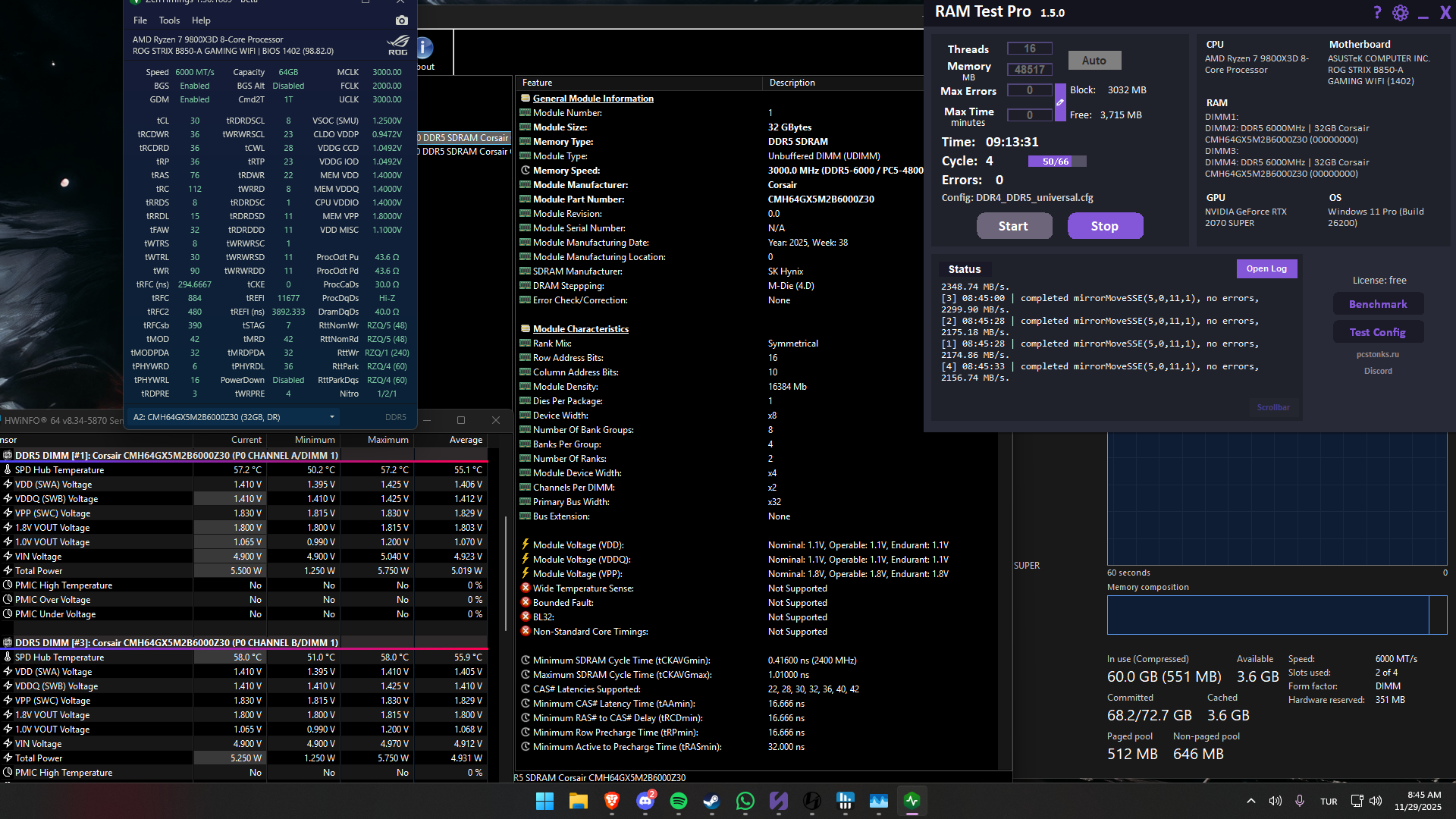Open the ZenTimings File menu

(x=140, y=20)
